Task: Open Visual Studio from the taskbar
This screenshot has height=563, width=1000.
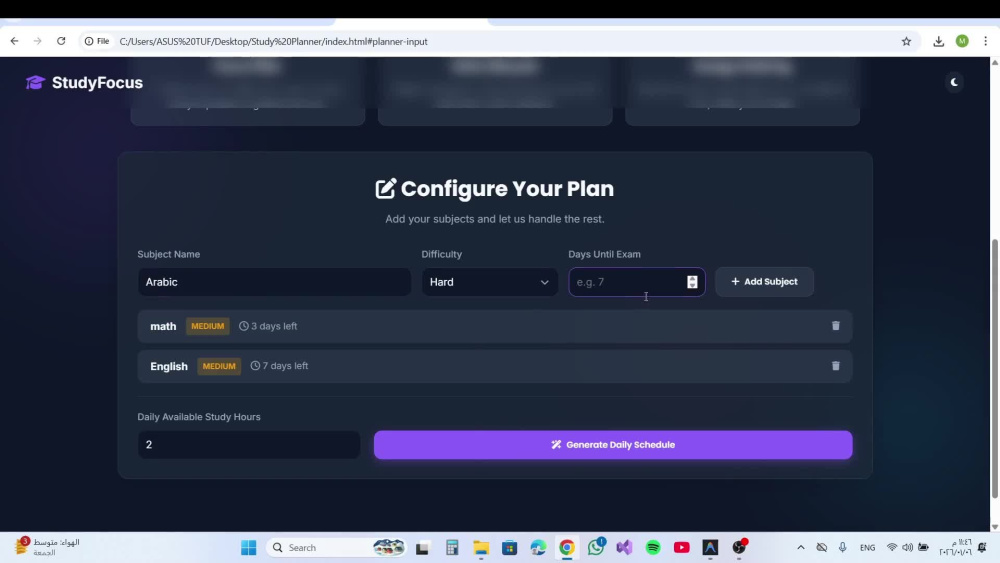Action: click(x=624, y=547)
